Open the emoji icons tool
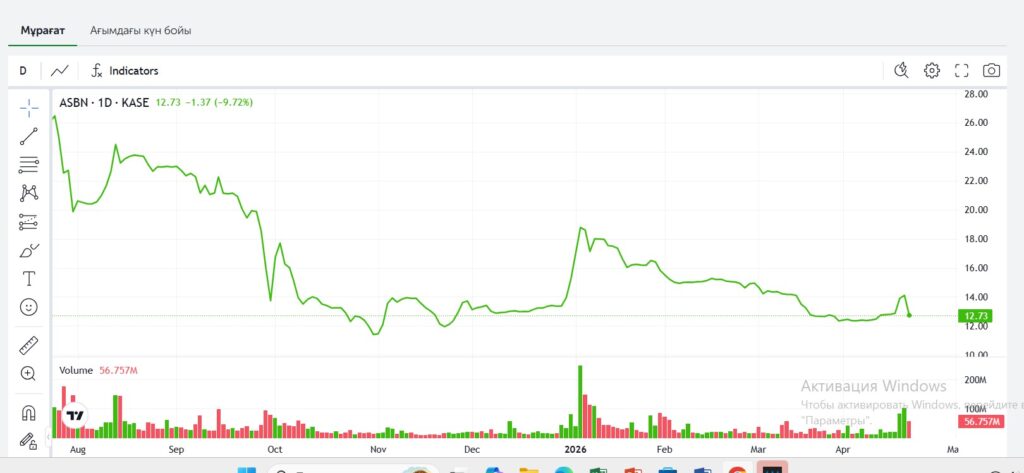The width and height of the screenshot is (1024, 473). click(x=29, y=307)
